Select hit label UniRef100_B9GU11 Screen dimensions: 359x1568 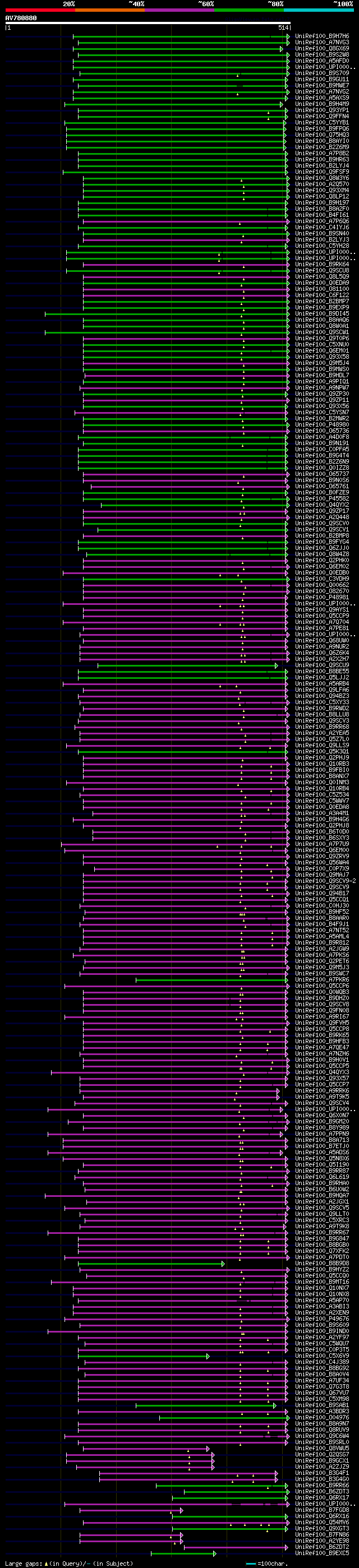(x=323, y=79)
